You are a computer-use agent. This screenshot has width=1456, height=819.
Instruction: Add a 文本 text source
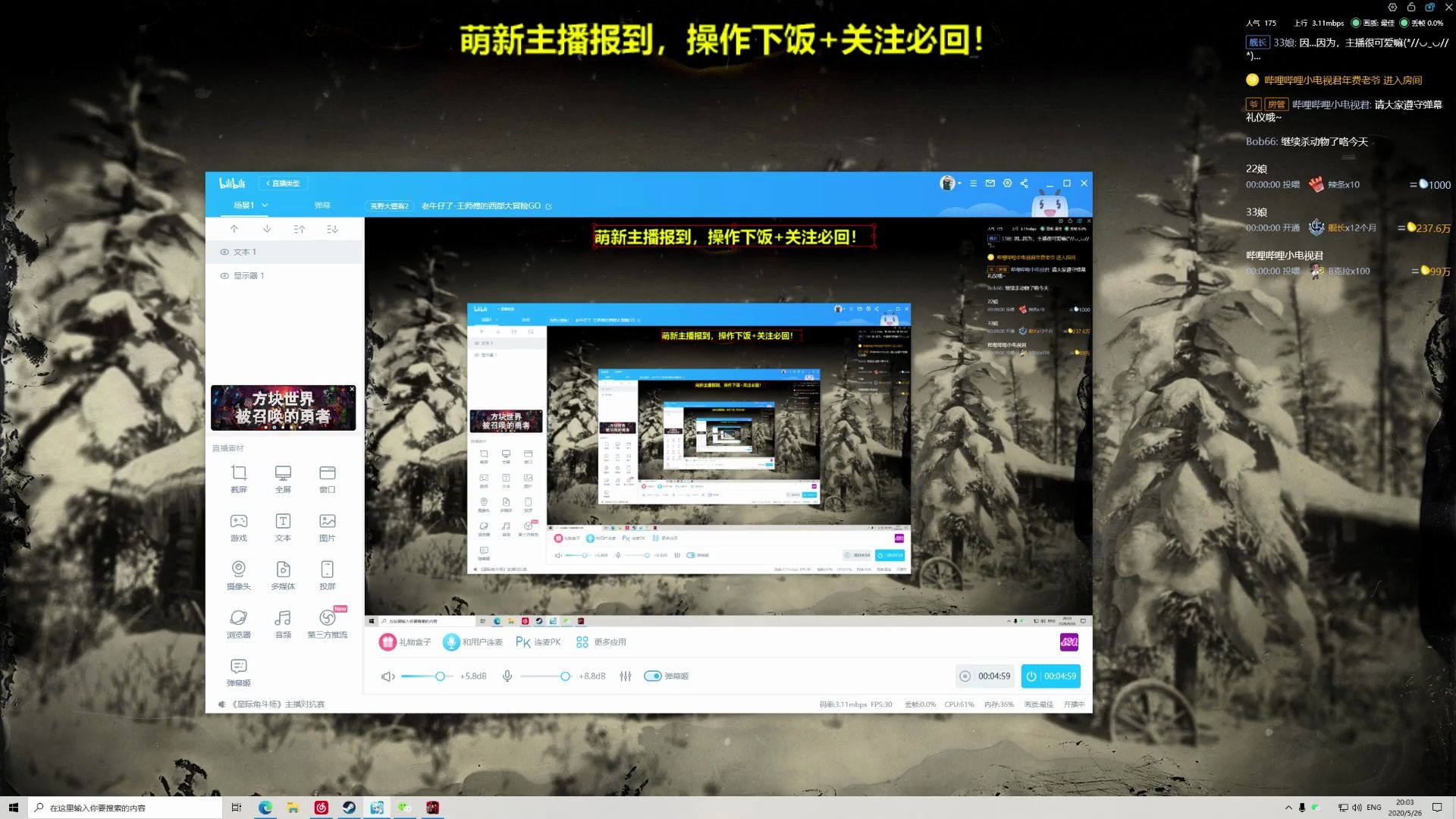coord(283,526)
